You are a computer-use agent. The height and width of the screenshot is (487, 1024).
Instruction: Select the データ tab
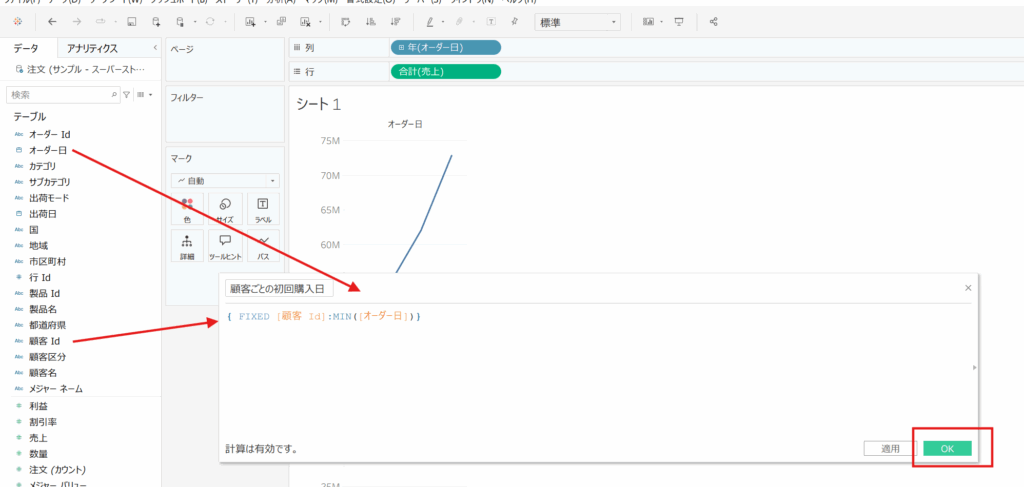tap(26, 48)
